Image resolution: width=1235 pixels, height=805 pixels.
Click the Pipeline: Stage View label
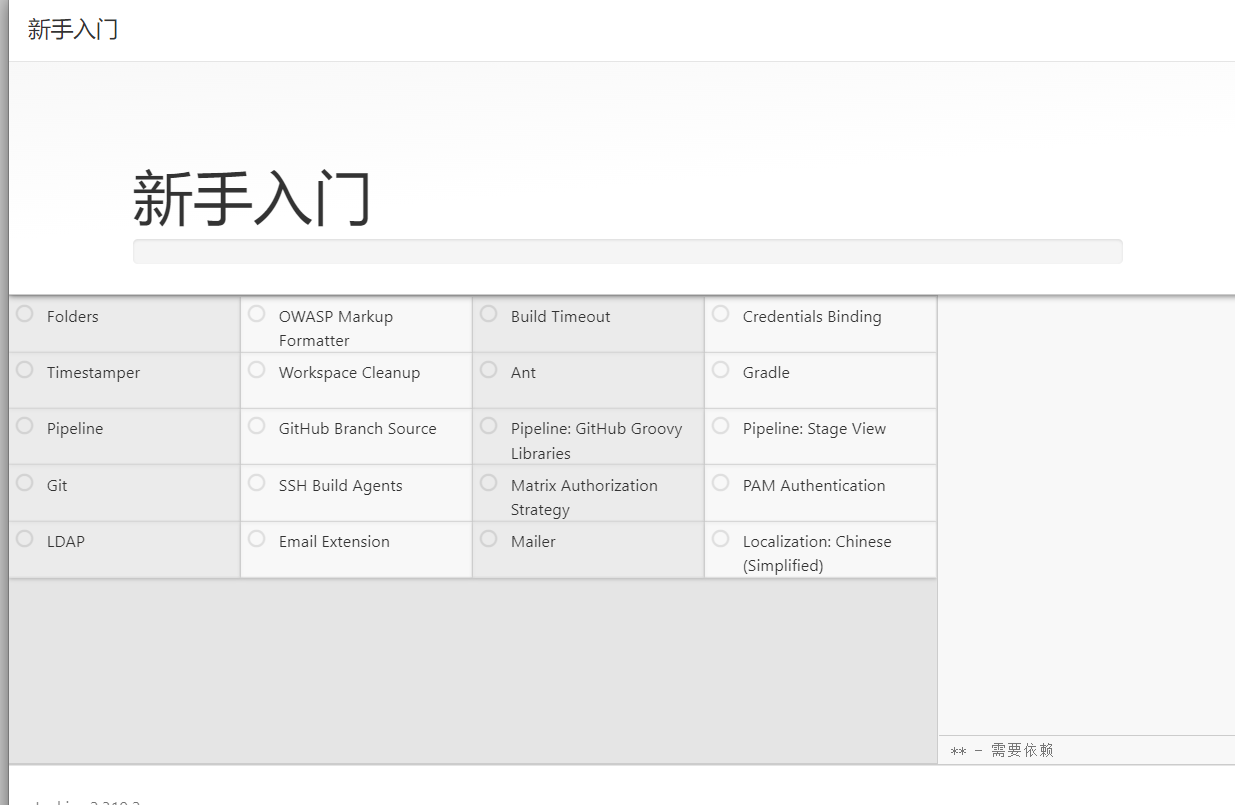coord(814,429)
